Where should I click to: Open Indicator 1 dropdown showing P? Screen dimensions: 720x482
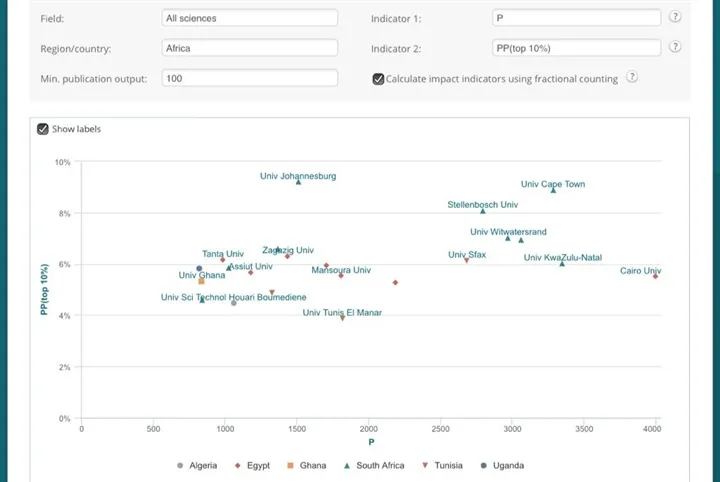coord(576,18)
